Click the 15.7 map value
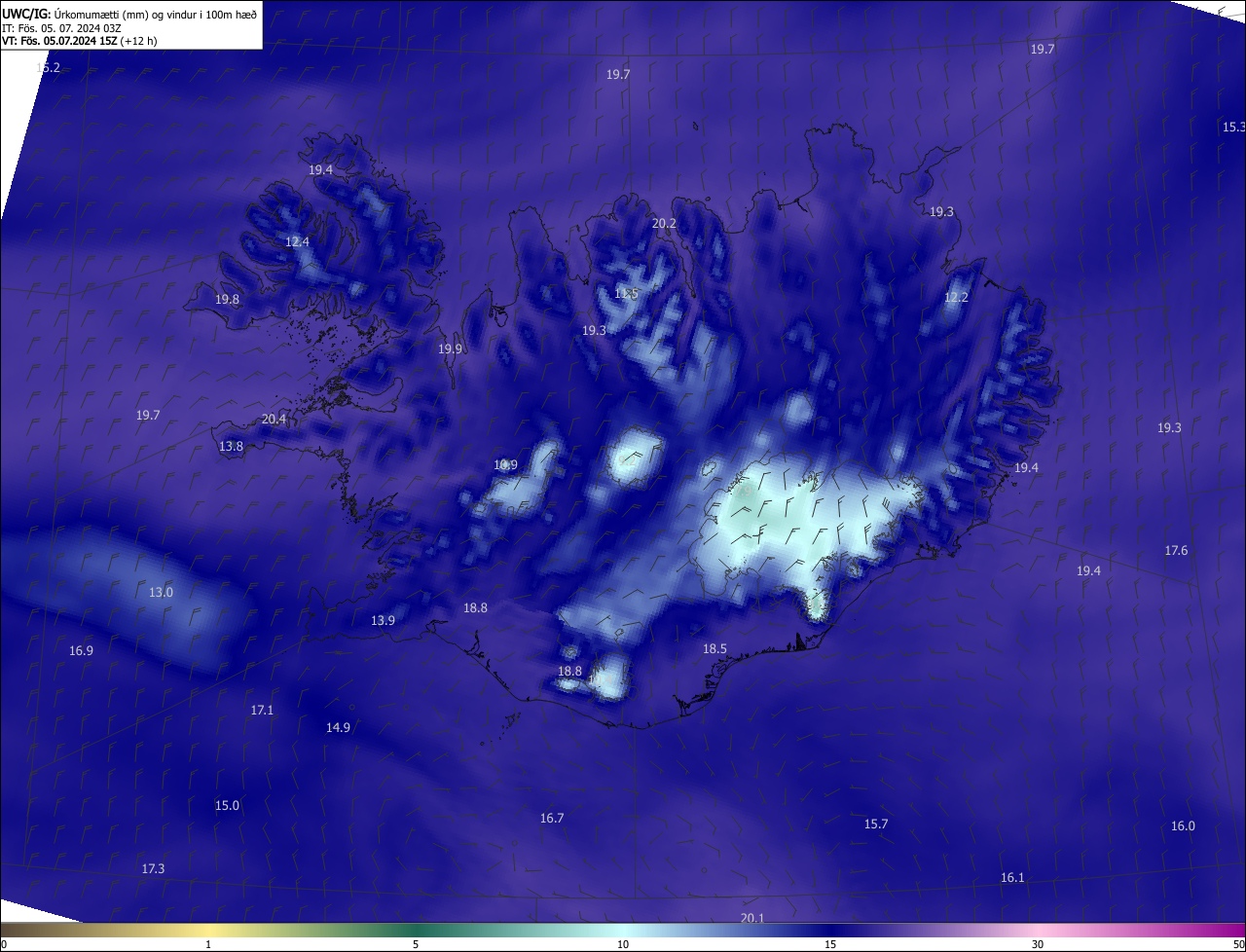This screenshot has width=1246, height=952. (876, 824)
